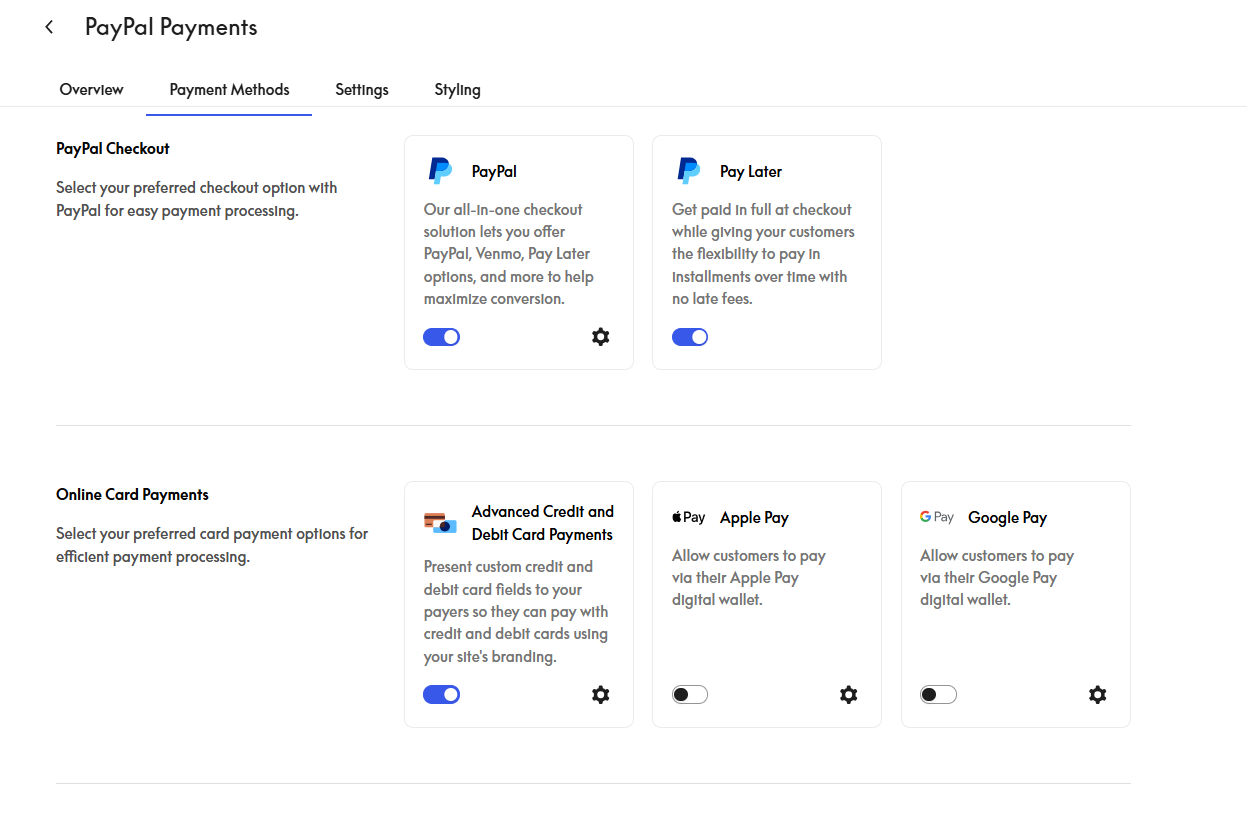Open Google Pay settings gear
Image resolution: width=1247 pixels, height=817 pixels.
tap(1097, 694)
